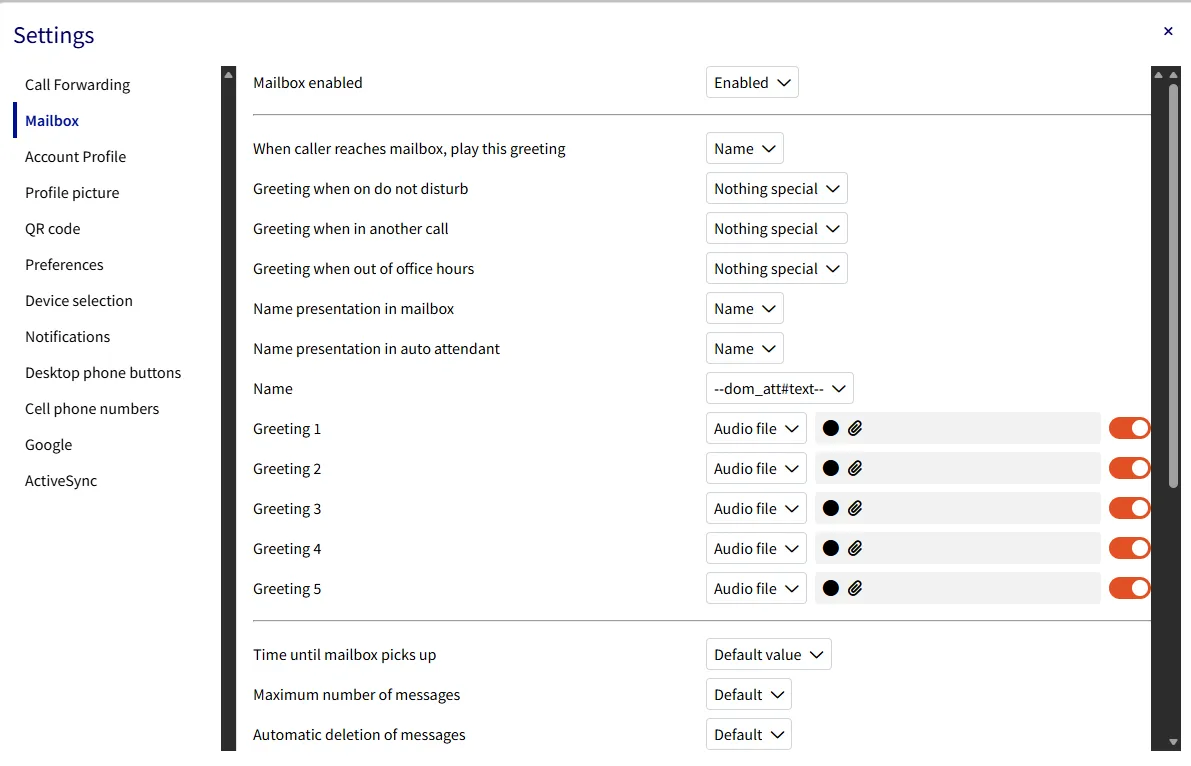Click the record dot for Greeting 1
The height and width of the screenshot is (766, 1191).
click(831, 429)
